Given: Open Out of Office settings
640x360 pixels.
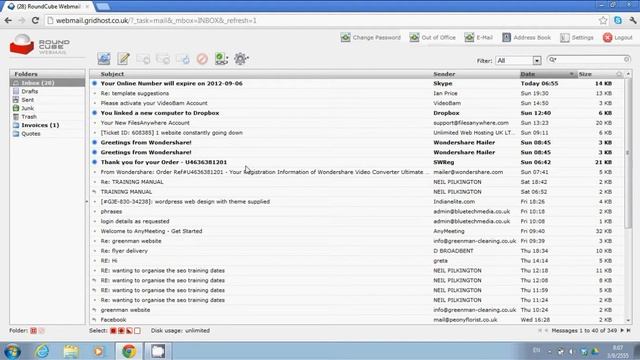Looking at the screenshot, I should 433,38.
